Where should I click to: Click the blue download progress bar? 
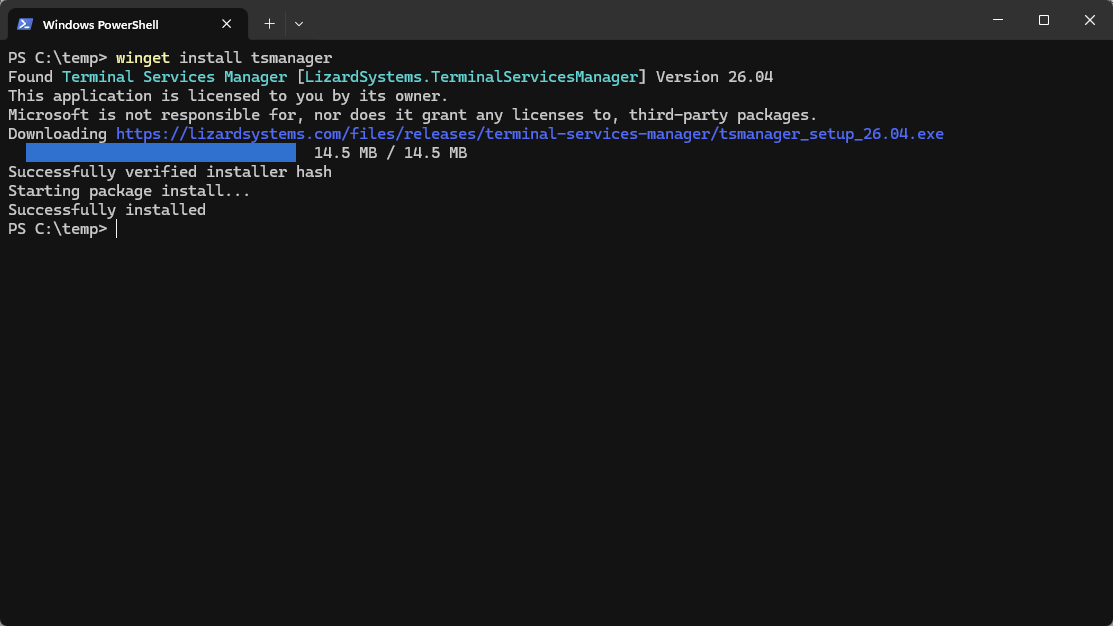(x=160, y=153)
